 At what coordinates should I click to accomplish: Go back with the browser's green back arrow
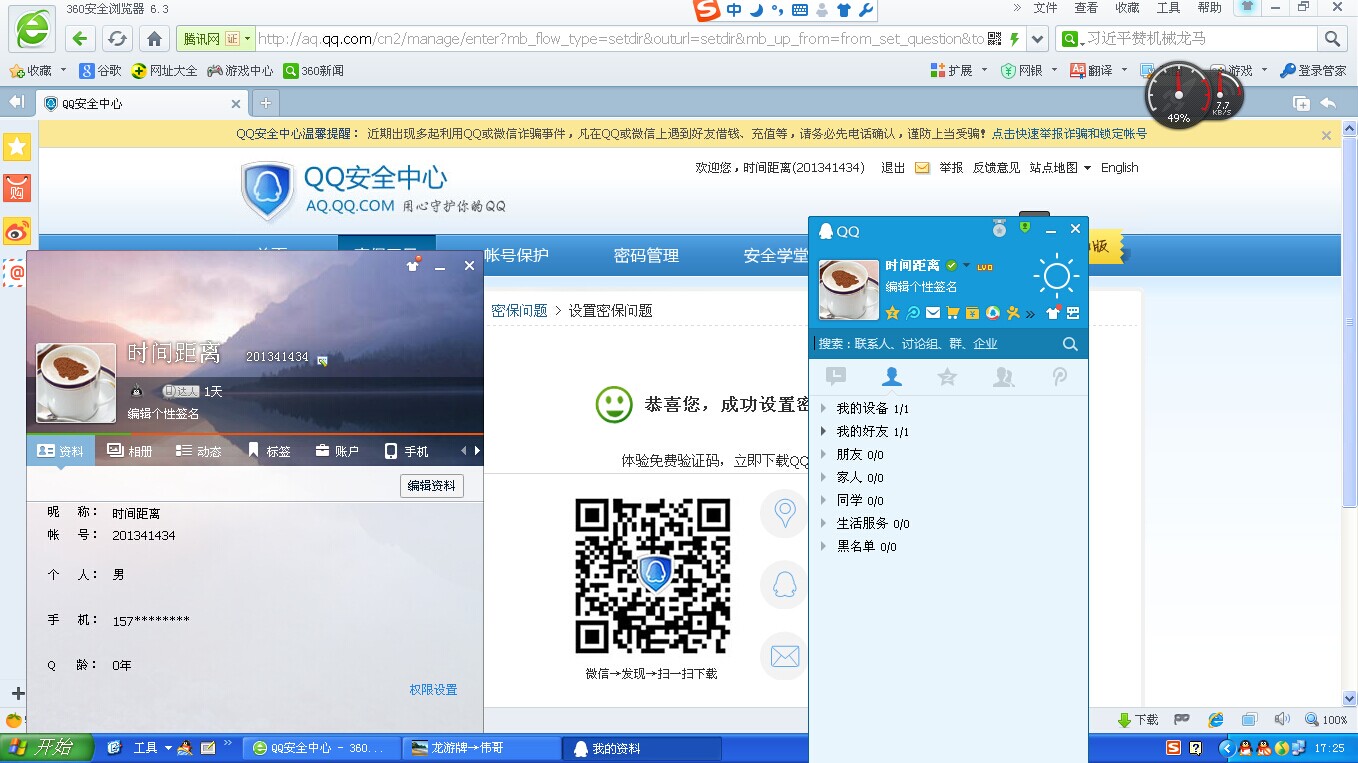click(x=80, y=39)
